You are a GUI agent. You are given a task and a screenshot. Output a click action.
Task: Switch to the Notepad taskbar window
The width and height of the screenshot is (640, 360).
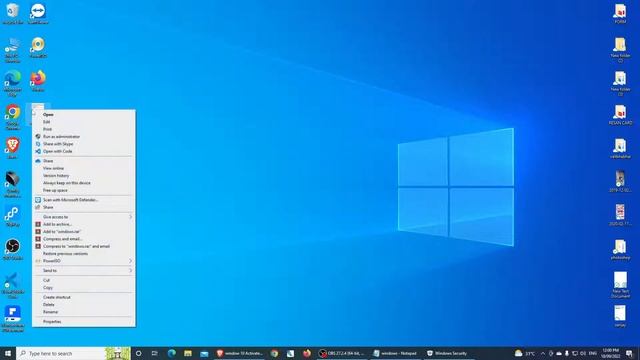pos(395,353)
